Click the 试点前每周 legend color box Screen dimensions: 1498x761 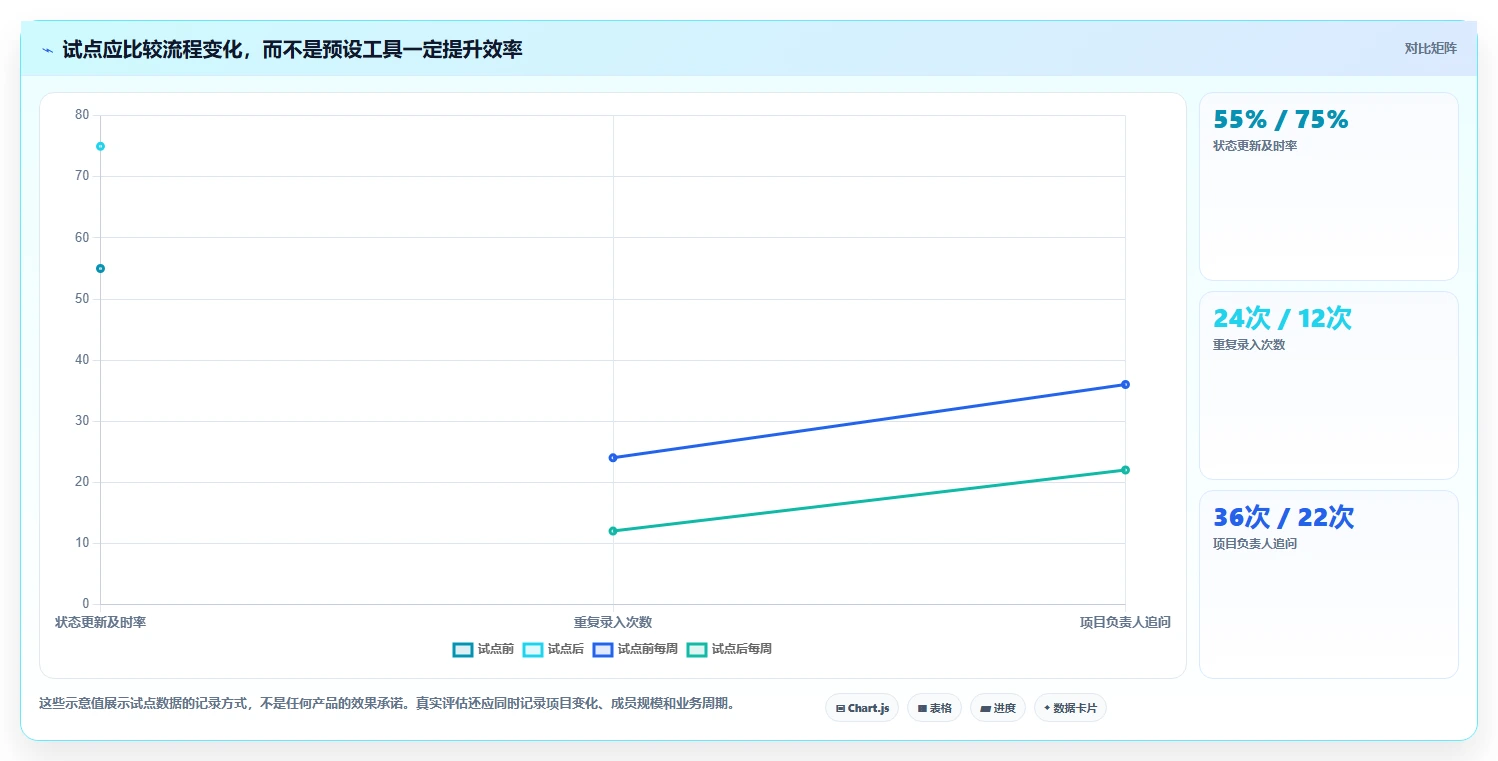pos(602,649)
